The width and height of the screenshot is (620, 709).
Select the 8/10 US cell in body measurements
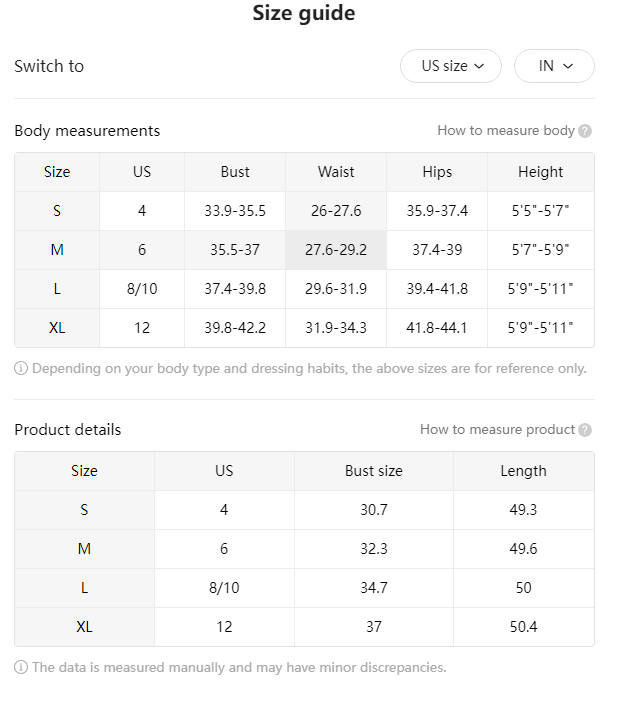tap(142, 289)
